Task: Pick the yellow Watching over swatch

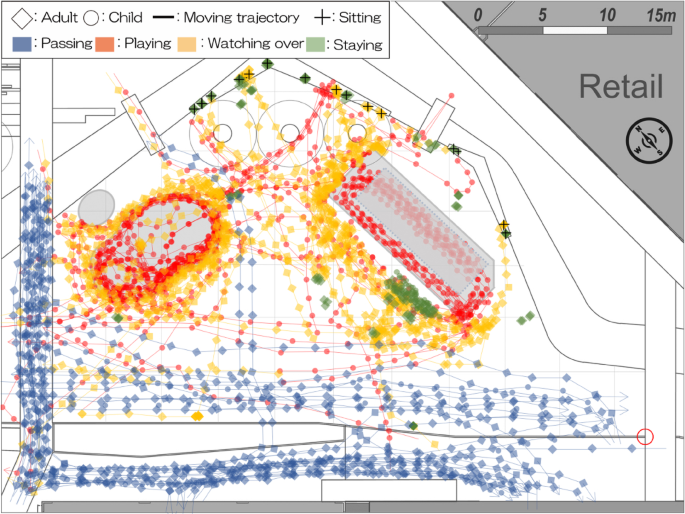Action: tap(187, 43)
